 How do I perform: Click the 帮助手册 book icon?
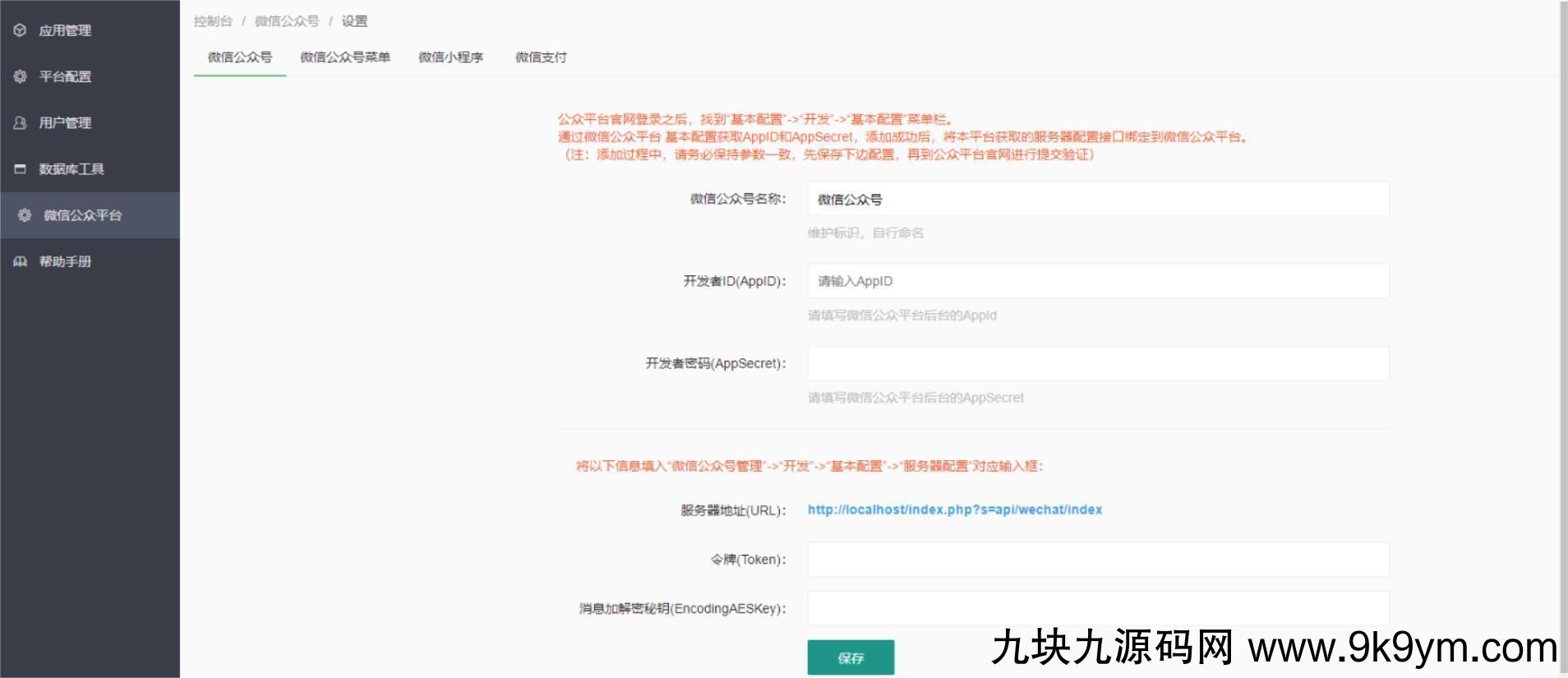pos(21,261)
